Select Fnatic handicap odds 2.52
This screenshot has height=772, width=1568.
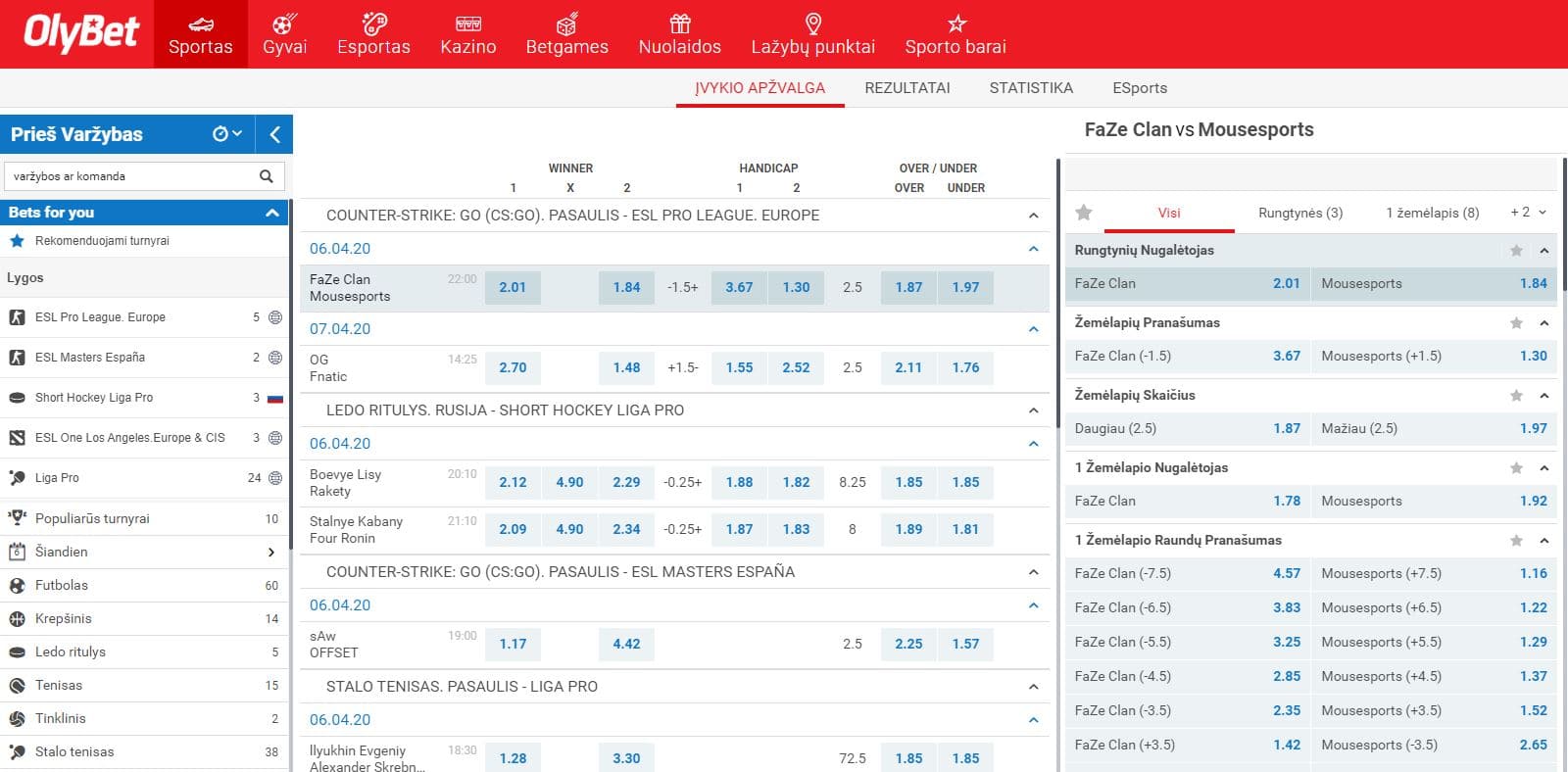coord(796,367)
